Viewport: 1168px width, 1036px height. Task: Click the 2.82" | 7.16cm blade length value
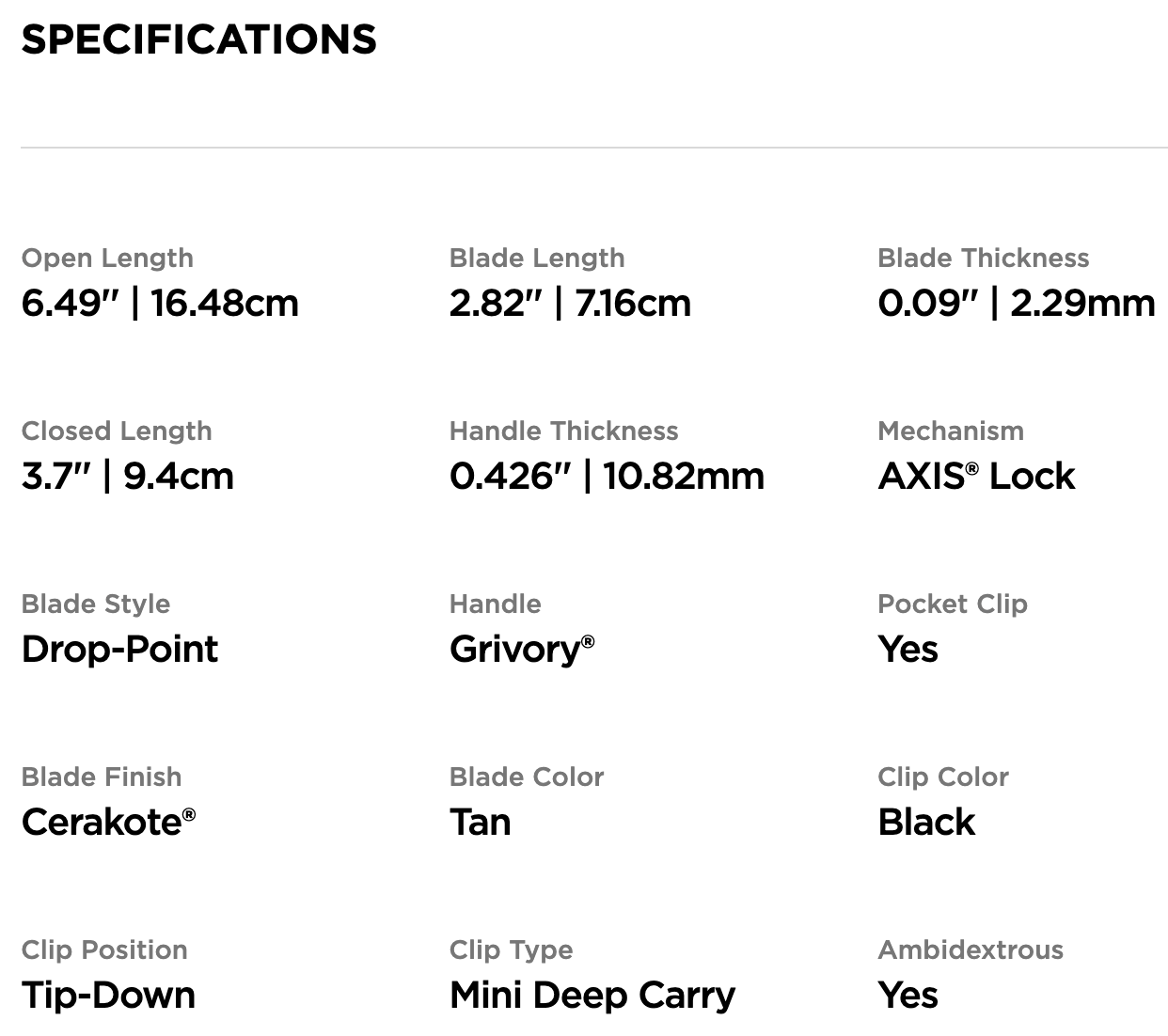click(570, 303)
